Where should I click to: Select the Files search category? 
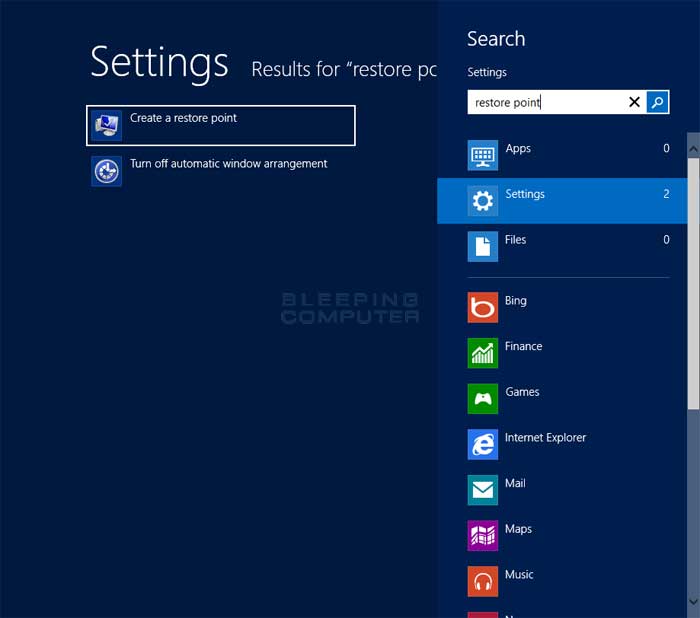point(562,246)
